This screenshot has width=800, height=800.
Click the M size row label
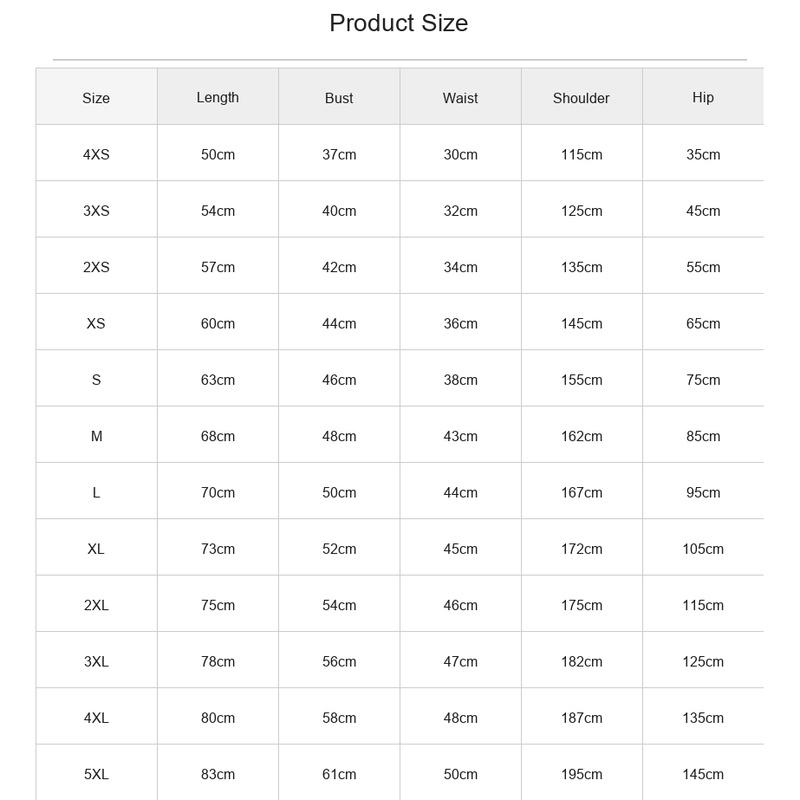(x=96, y=436)
